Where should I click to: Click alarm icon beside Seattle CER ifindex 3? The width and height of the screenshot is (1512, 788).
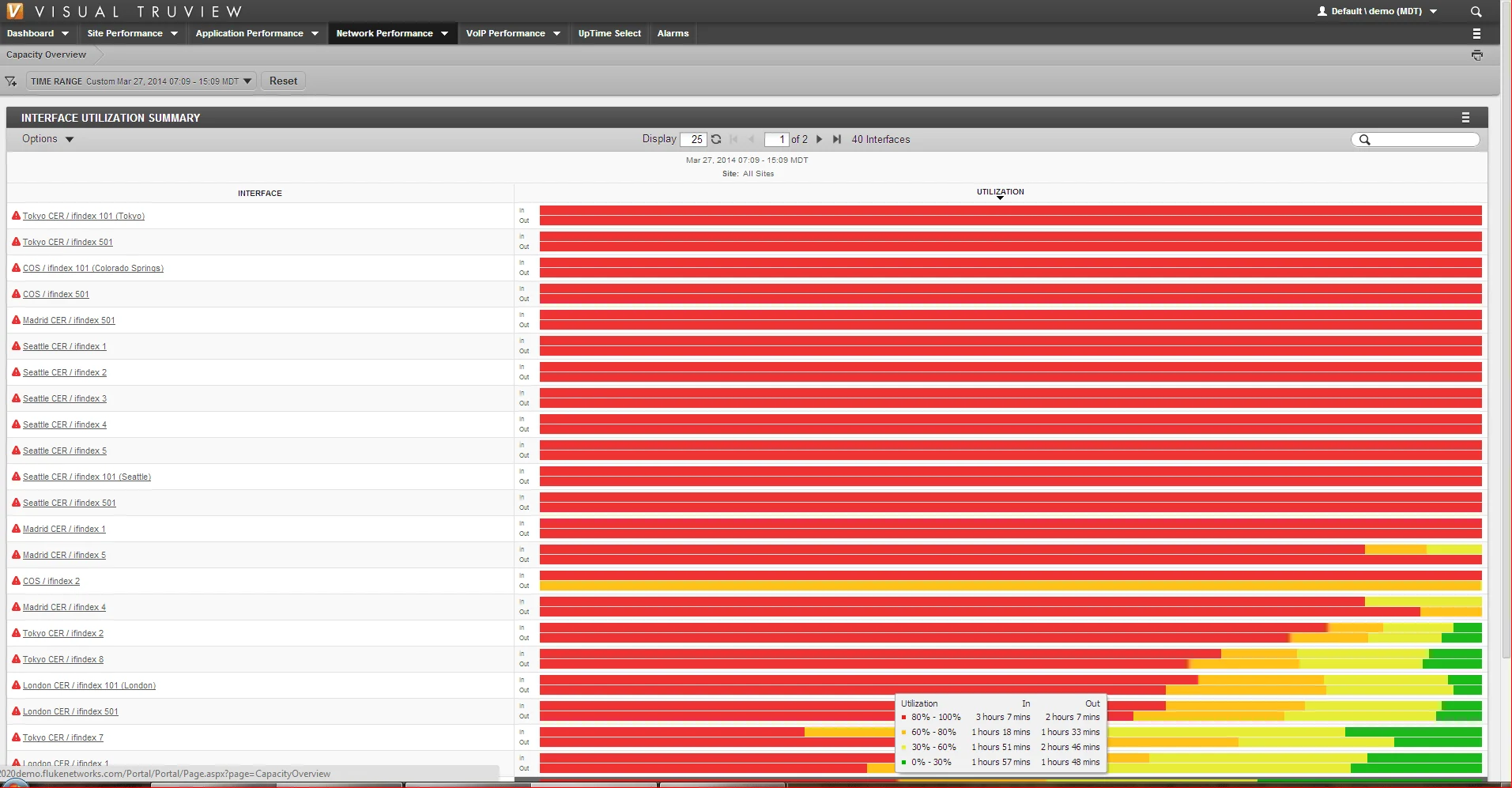16,398
